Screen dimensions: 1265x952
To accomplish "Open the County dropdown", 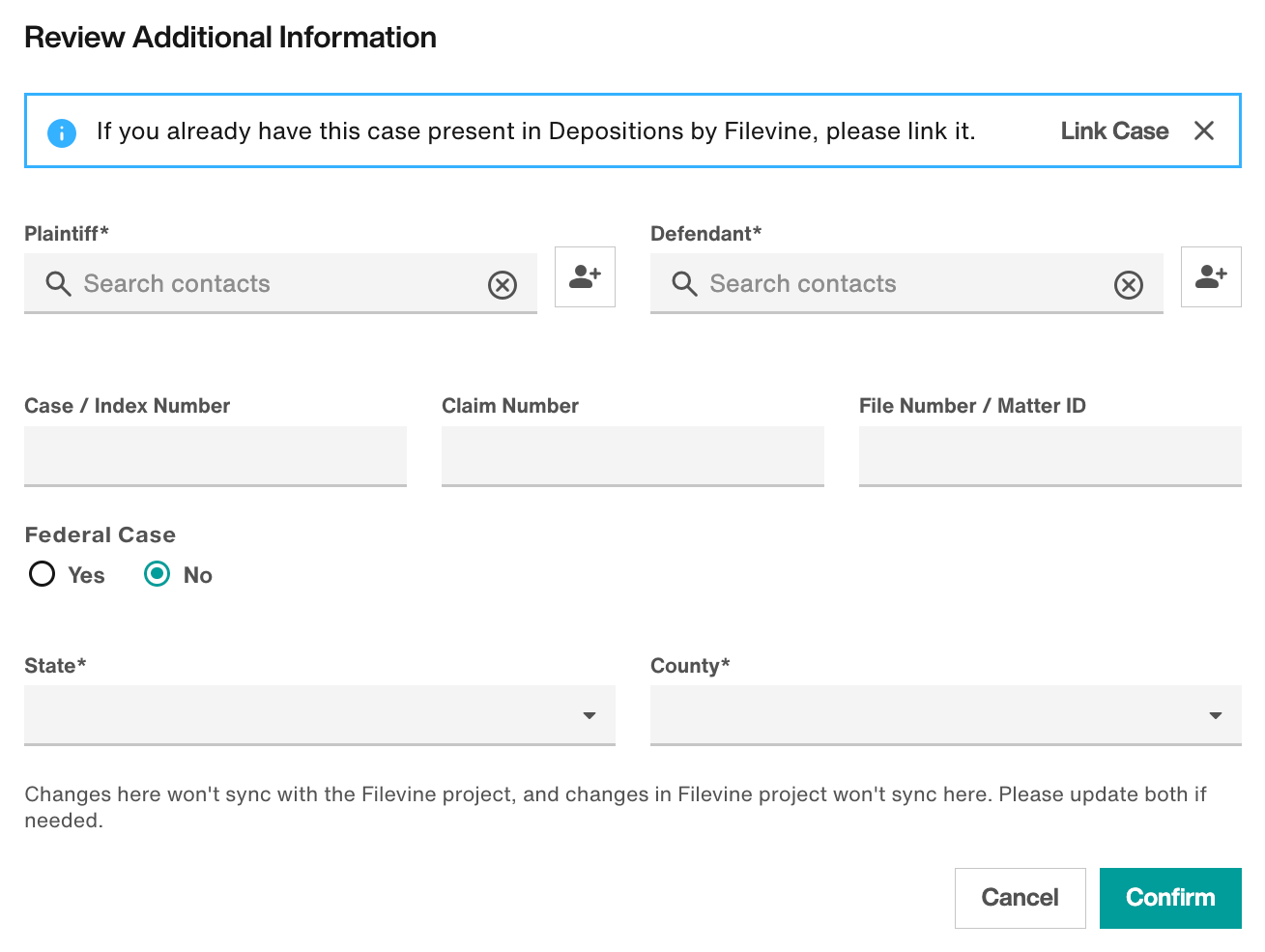I will point(946,715).
